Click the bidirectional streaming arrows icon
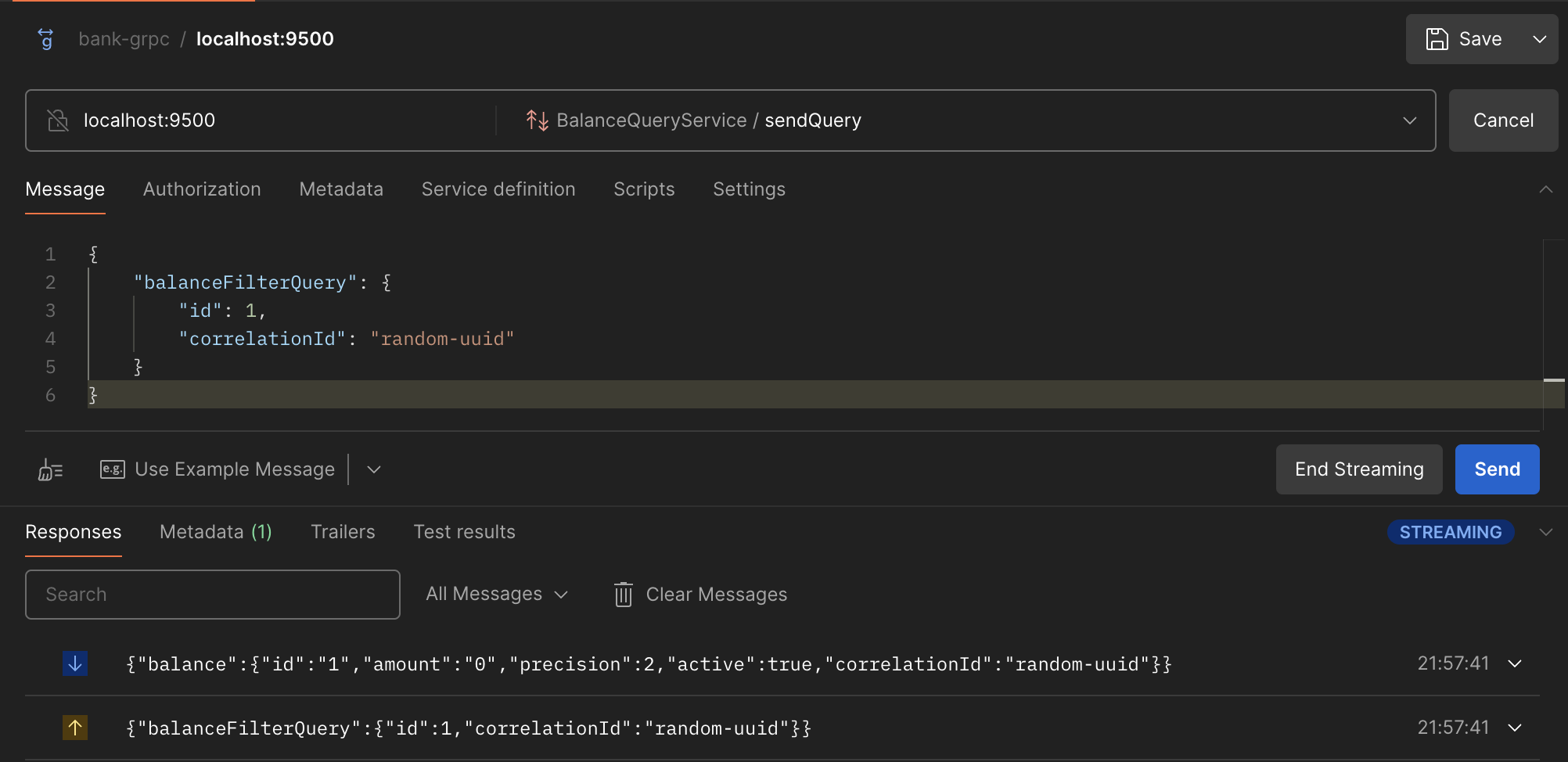This screenshot has width=1568, height=762. click(537, 120)
